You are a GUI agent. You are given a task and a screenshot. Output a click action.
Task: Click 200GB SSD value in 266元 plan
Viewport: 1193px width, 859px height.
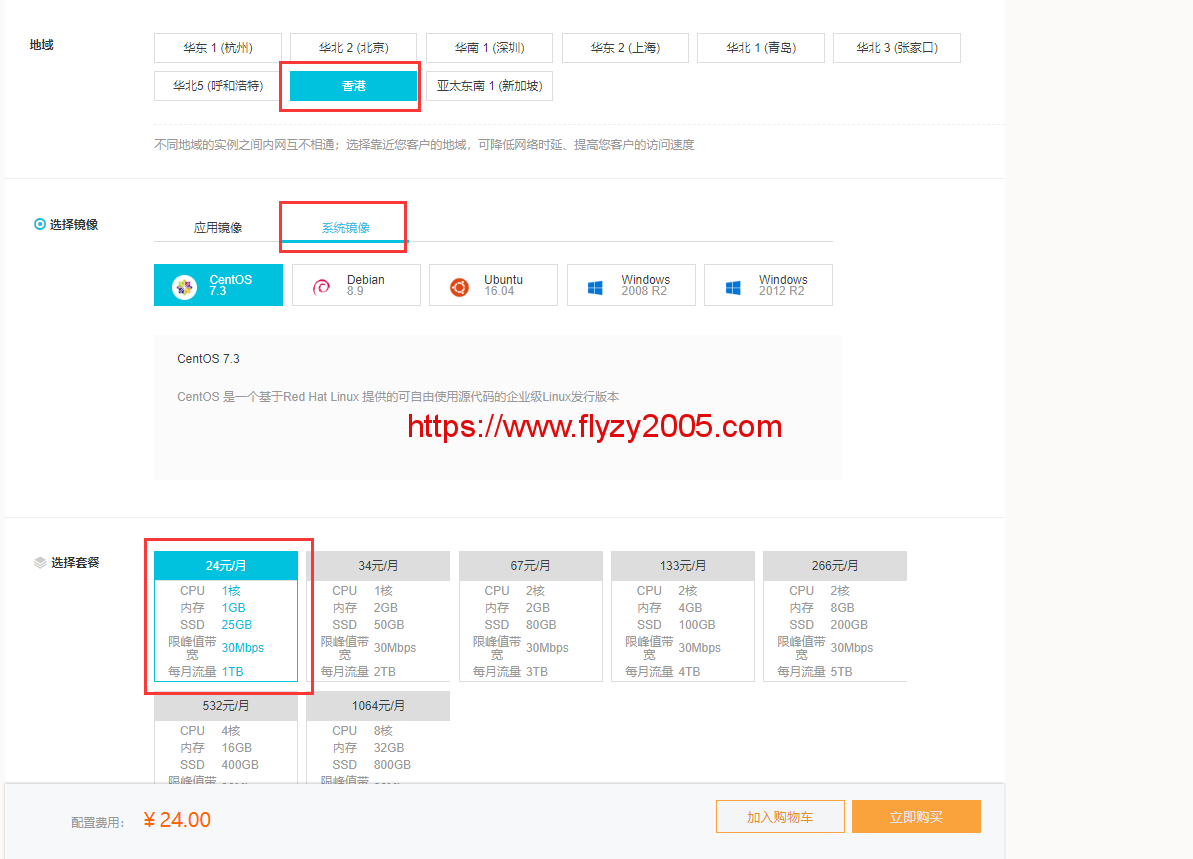(x=849, y=625)
